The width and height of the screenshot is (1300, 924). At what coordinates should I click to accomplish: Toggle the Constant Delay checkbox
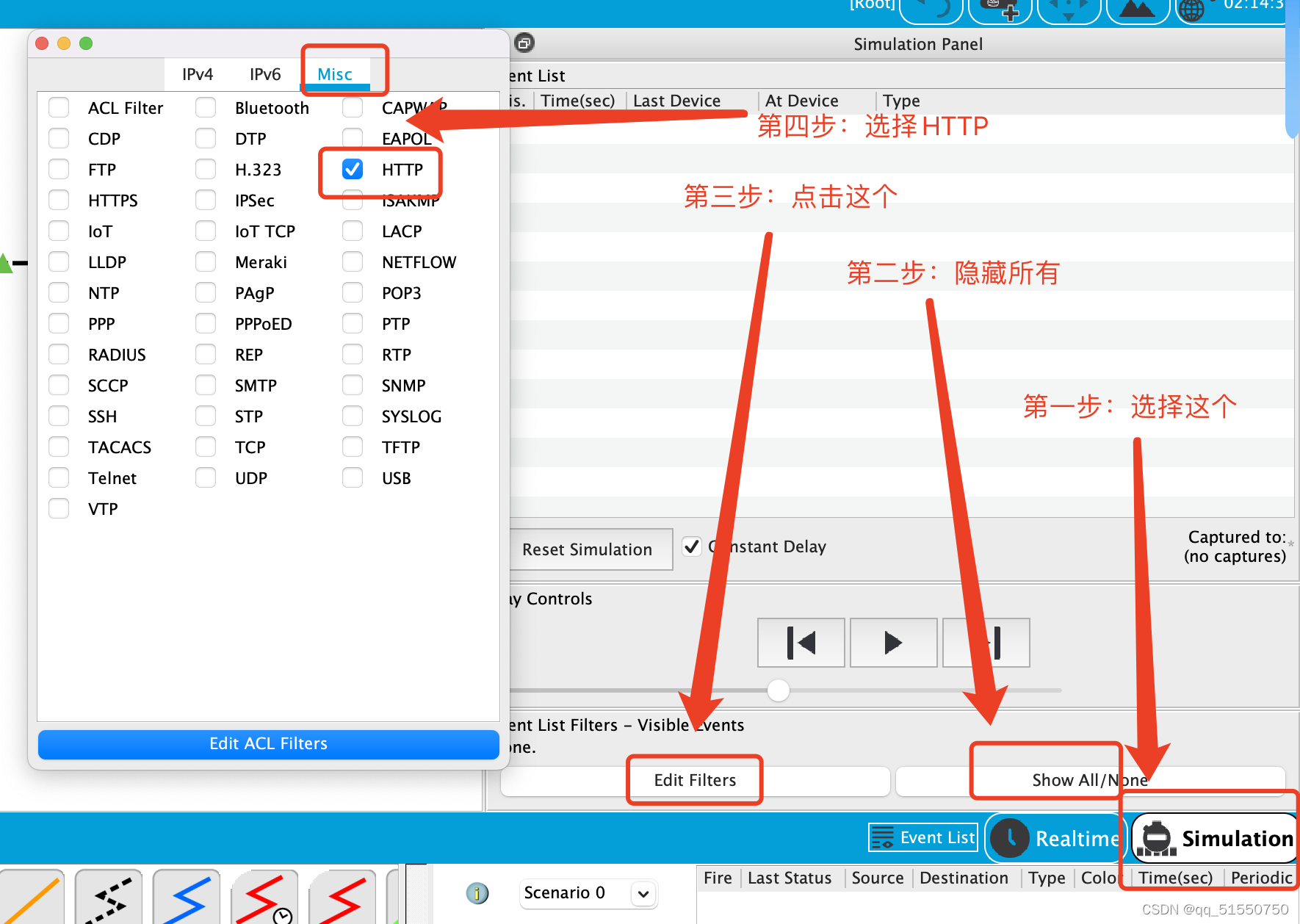coord(692,546)
